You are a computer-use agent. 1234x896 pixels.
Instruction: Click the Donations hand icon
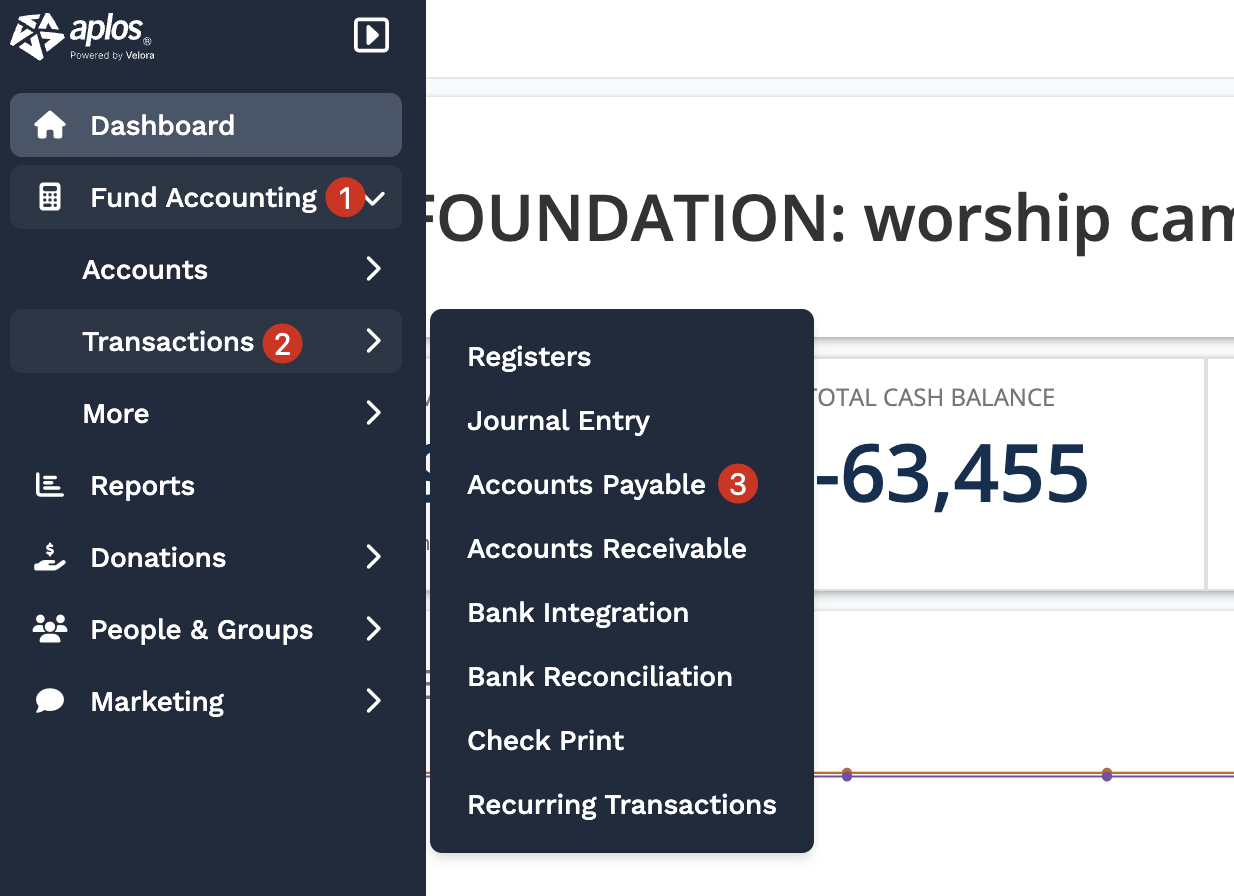[x=49, y=558]
